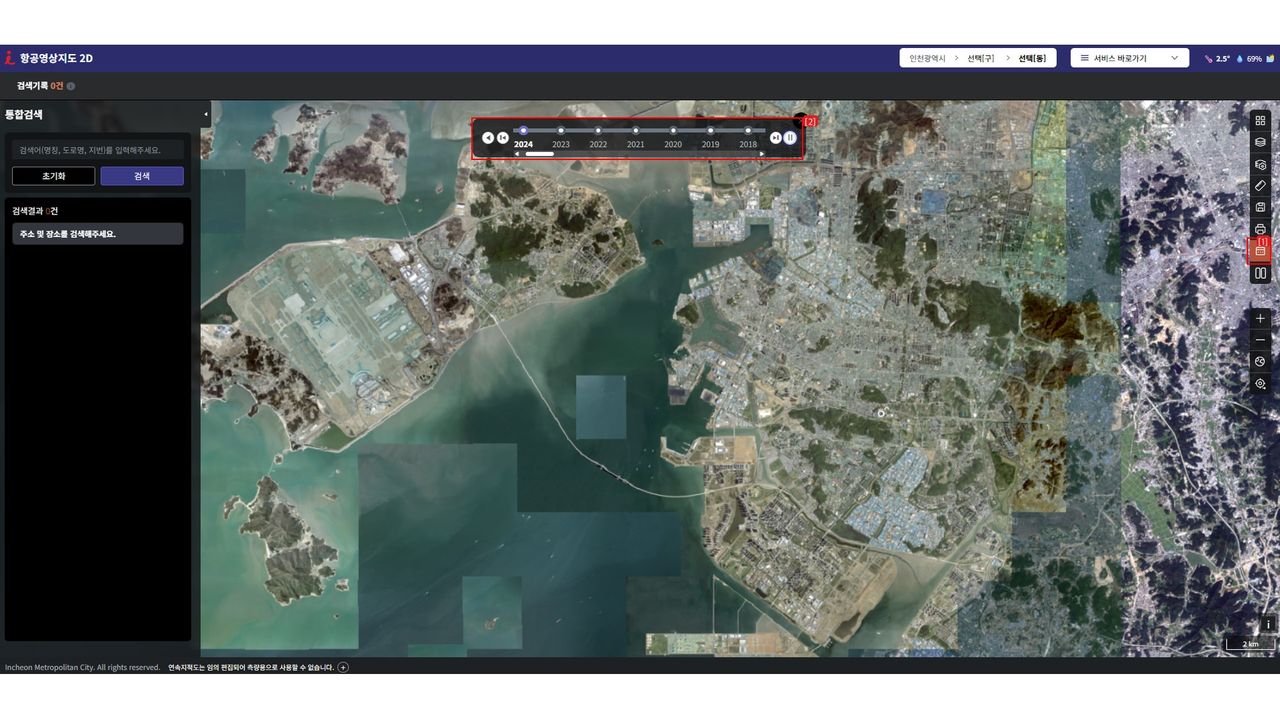Click the 검색 search button
This screenshot has width=1280, height=720.
tap(142, 176)
